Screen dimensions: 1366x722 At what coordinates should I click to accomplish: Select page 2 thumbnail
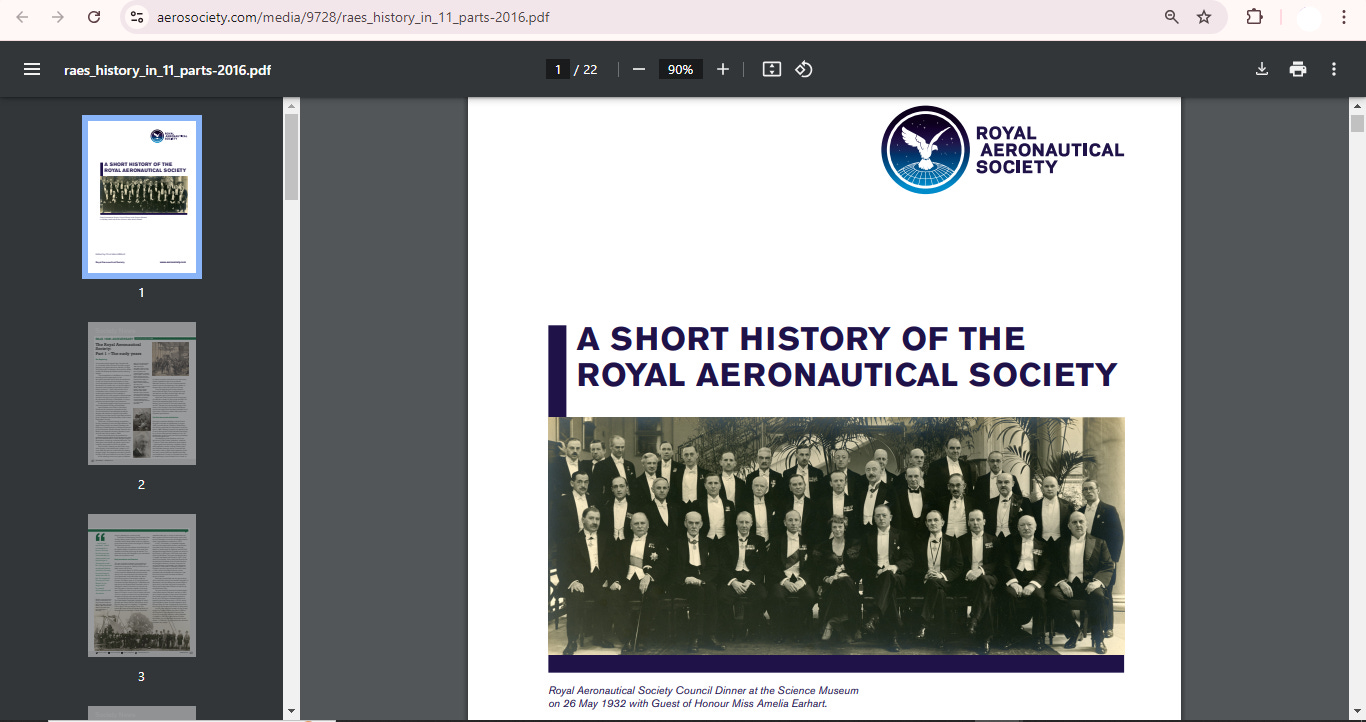click(142, 393)
